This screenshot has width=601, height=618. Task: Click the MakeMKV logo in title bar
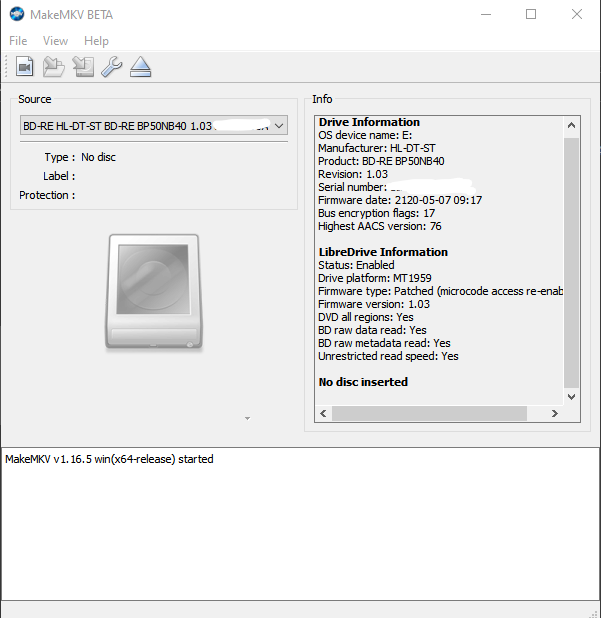[x=17, y=15]
